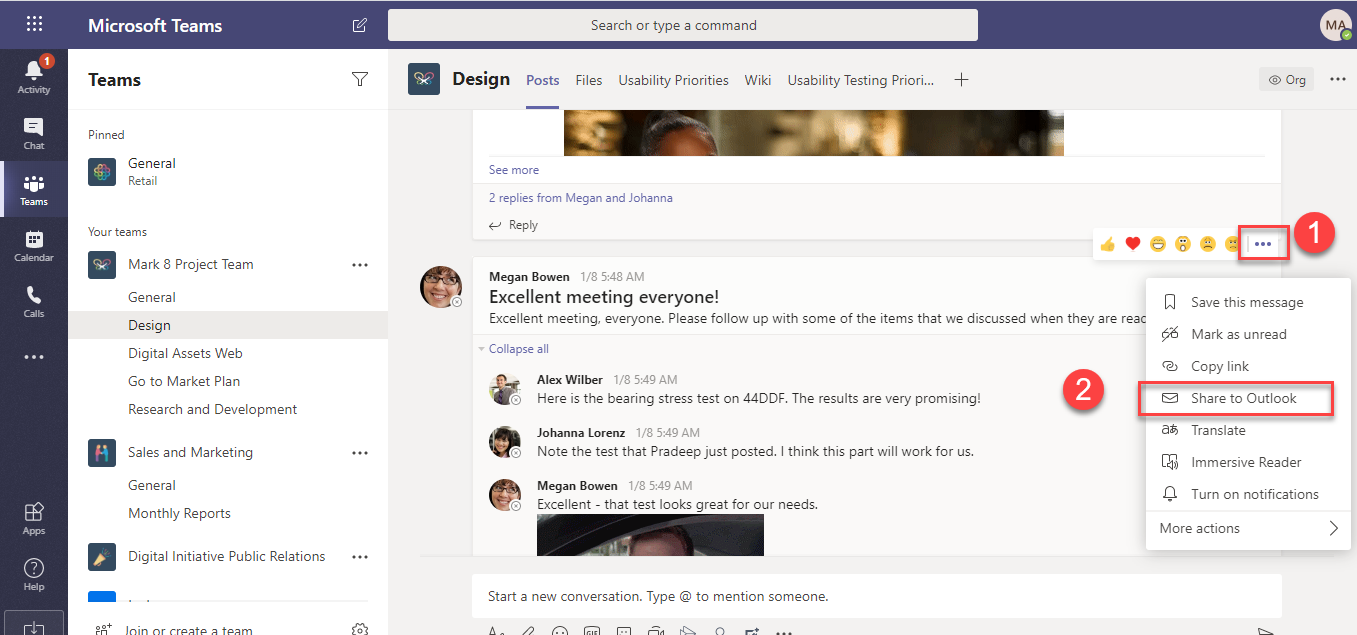The height and width of the screenshot is (635, 1357).
Task: Open Chat from the left rail
Action: click(34, 133)
